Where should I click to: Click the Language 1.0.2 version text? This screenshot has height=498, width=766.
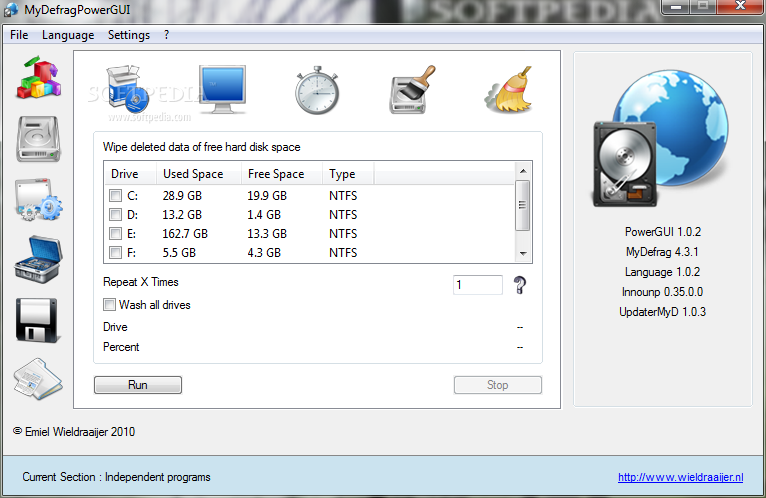662,272
